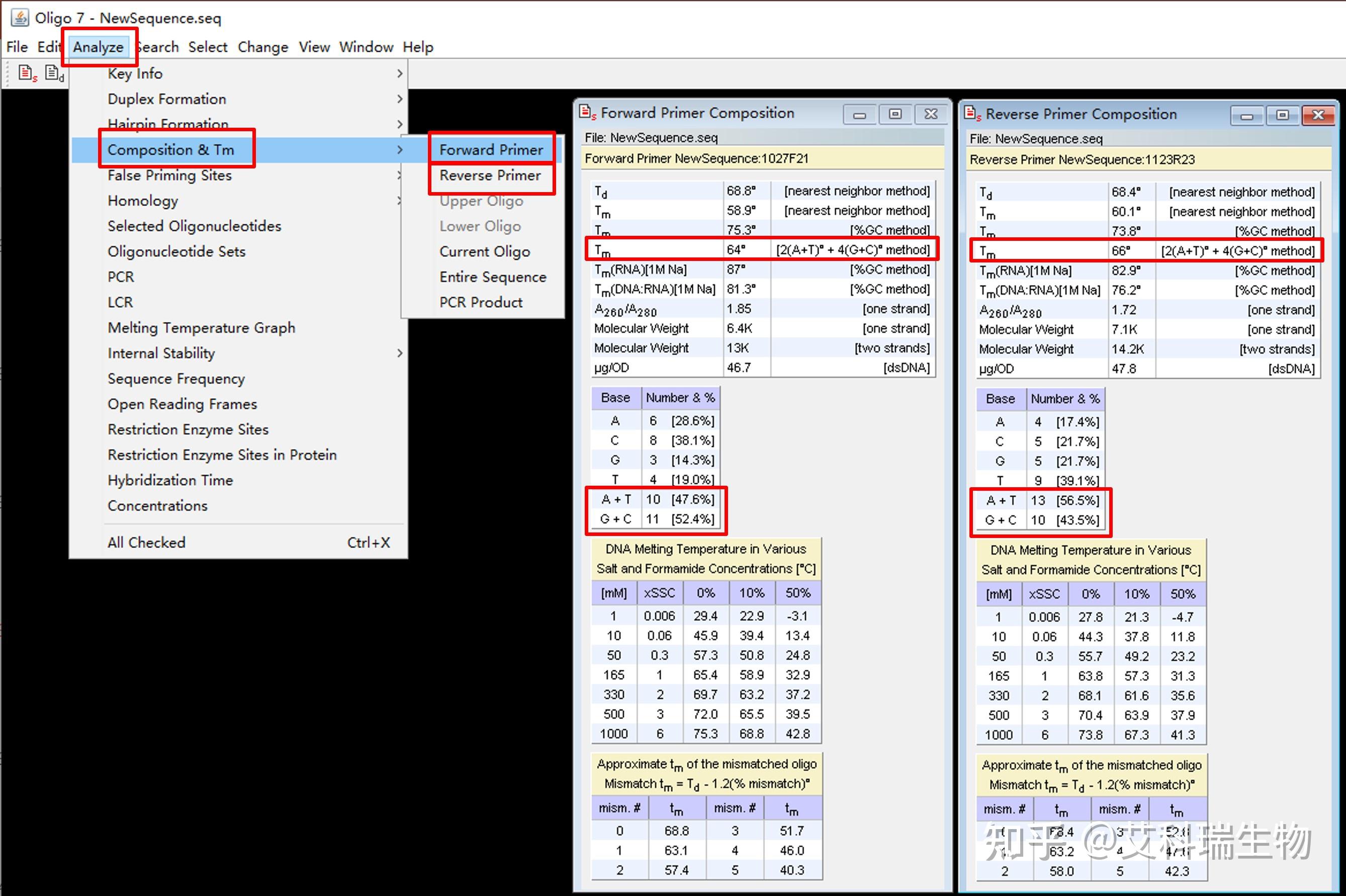Screen dimensions: 1346x896
Task: Open Melting Temperature Graph
Action: tap(238, 328)
